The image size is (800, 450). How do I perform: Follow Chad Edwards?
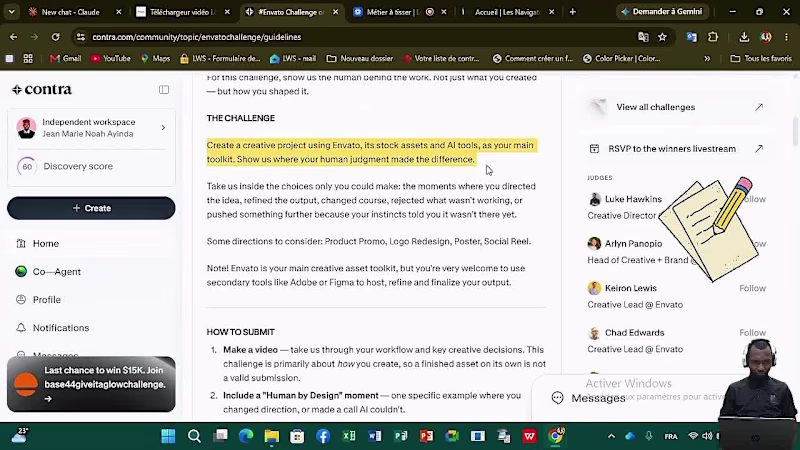click(753, 333)
